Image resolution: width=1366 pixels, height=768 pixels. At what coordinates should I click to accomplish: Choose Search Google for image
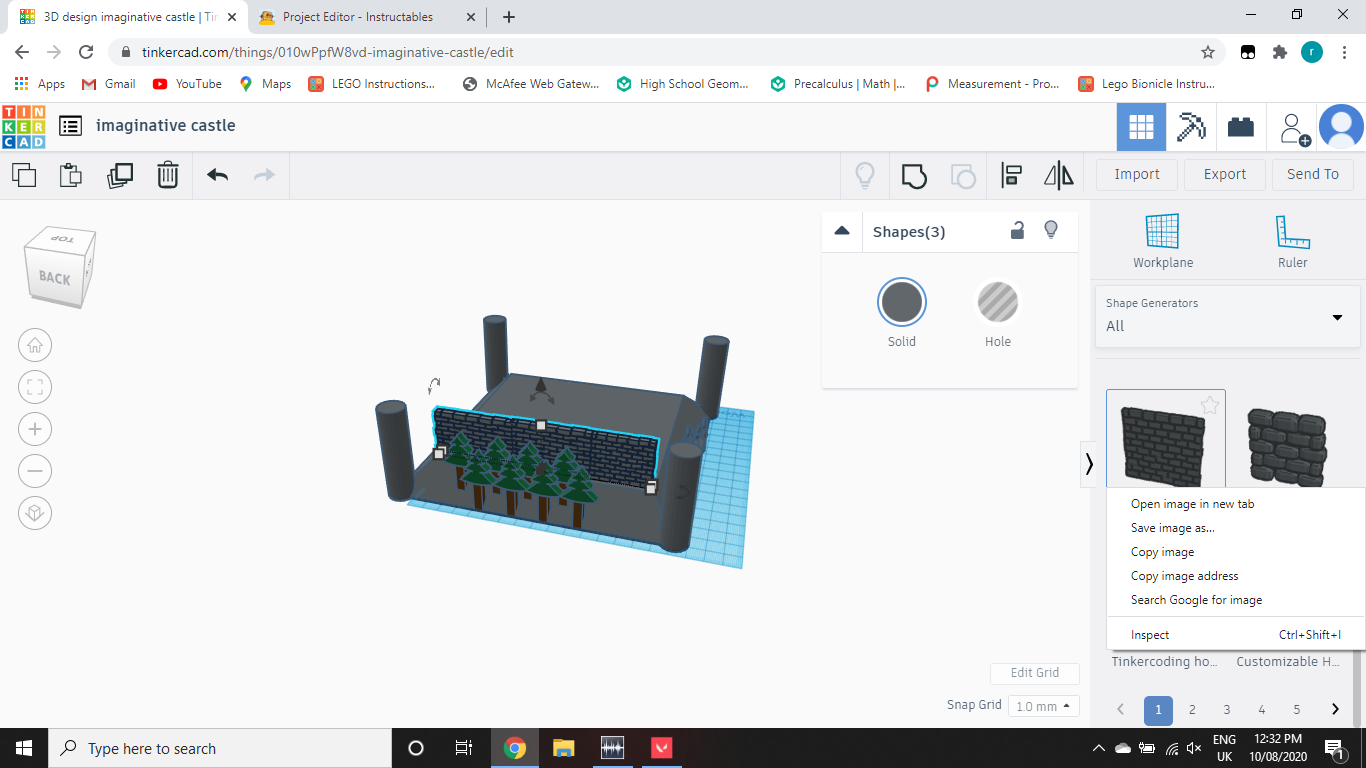tap(1196, 600)
